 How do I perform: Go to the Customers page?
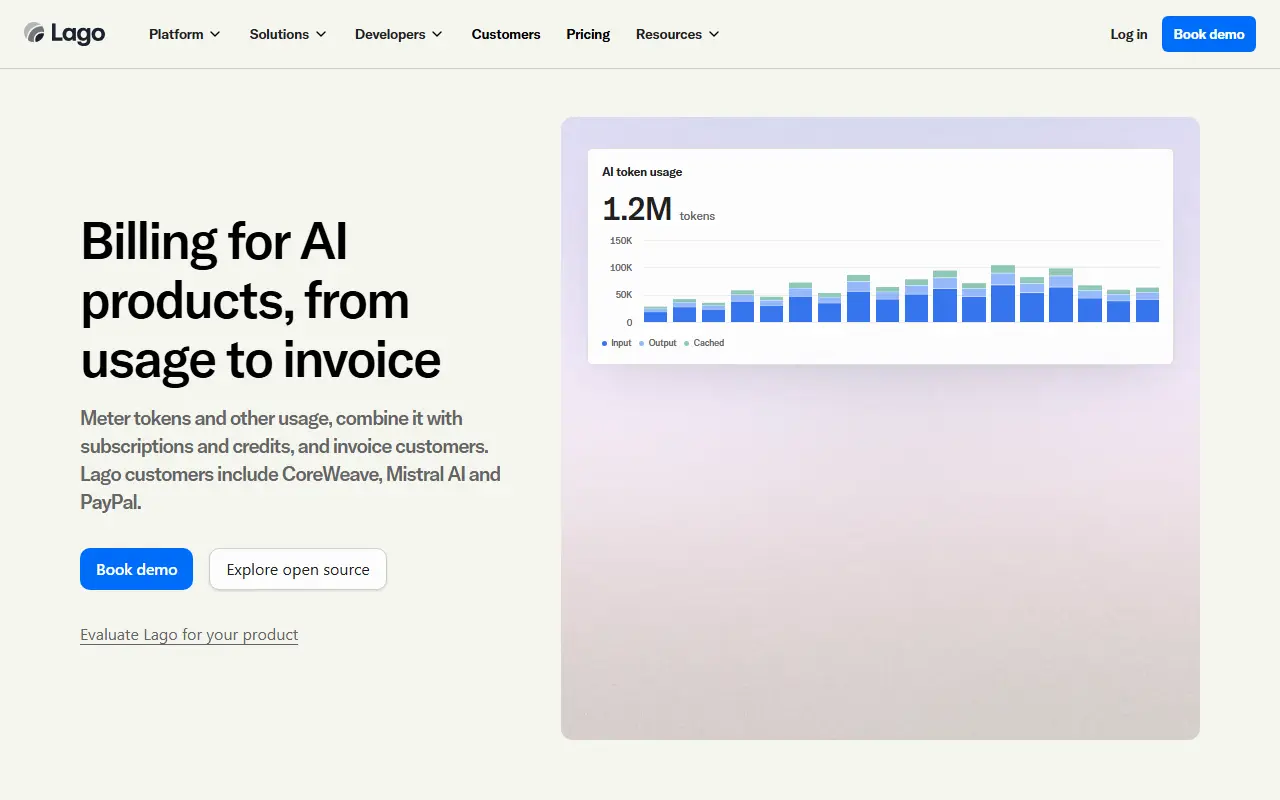506,34
